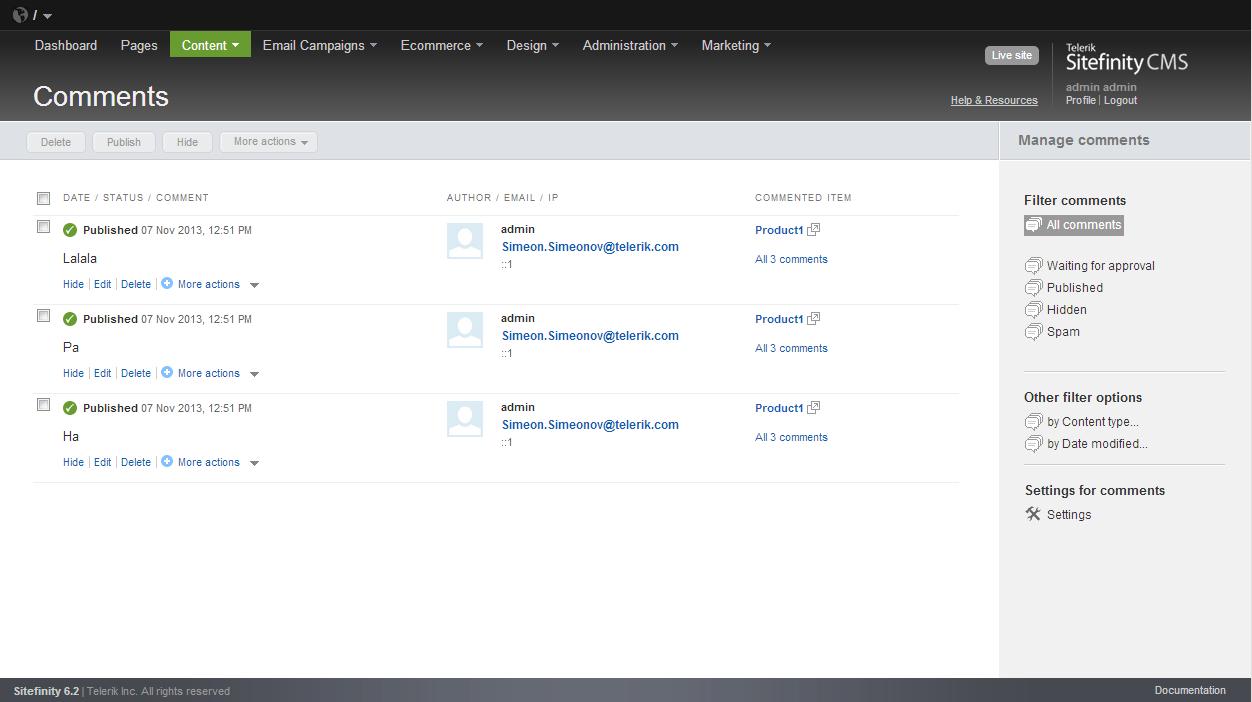Click the Spam filter comment bubble icon
1252x702 pixels.
[1033, 332]
